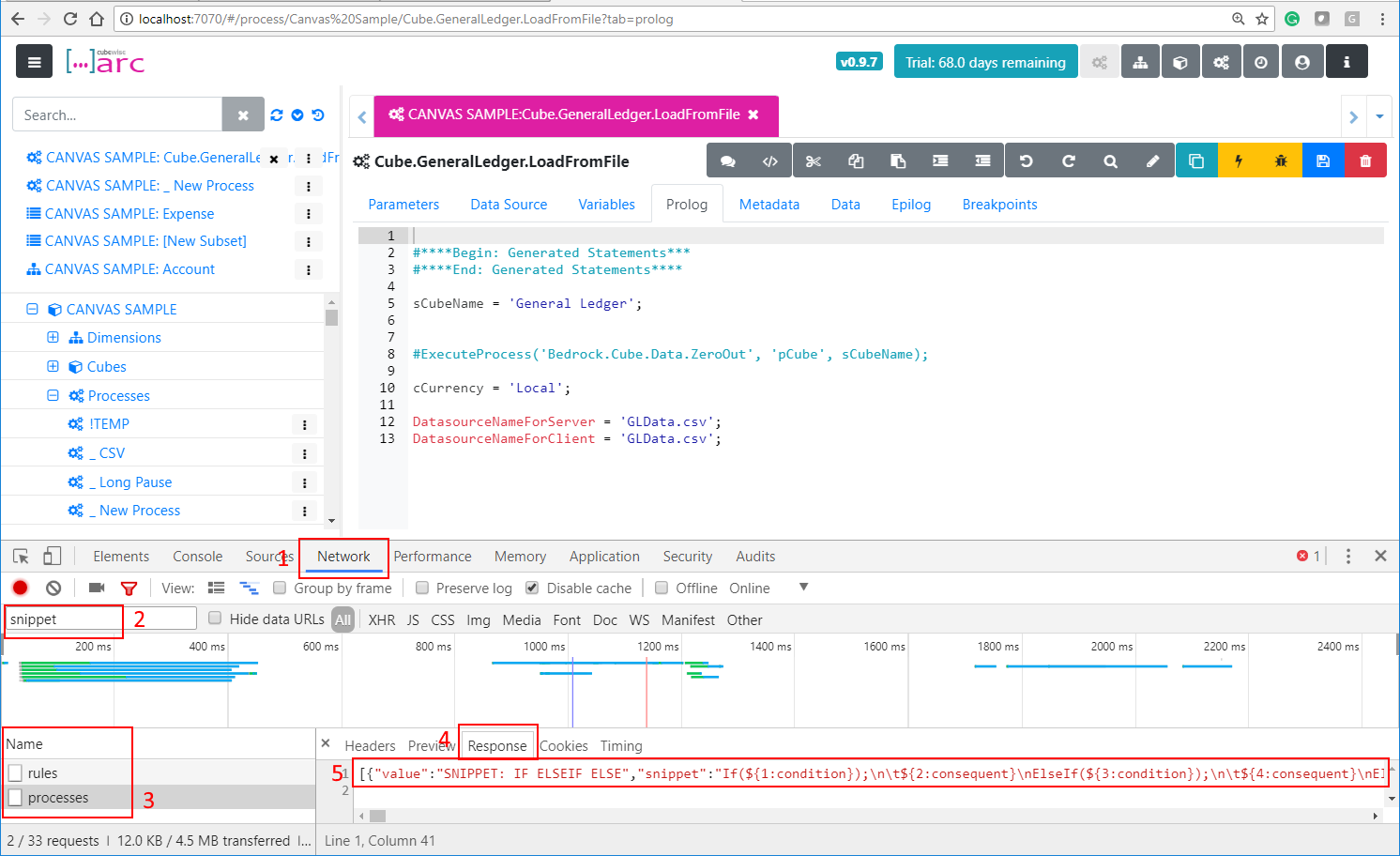Toggle the network filter funnel icon

(x=129, y=588)
